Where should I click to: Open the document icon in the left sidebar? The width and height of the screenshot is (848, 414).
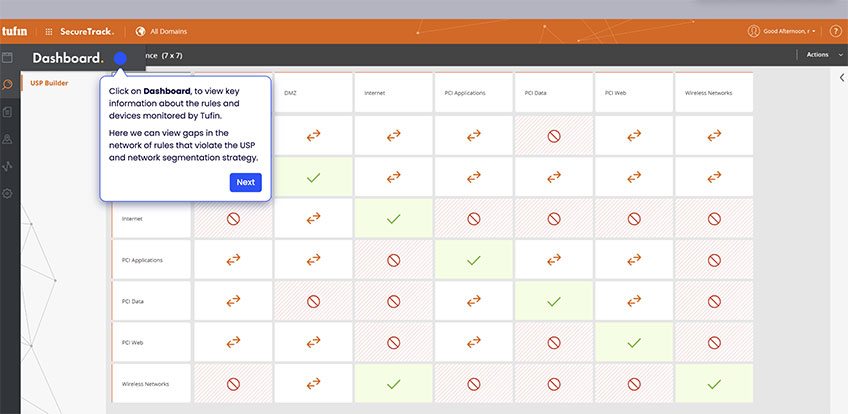(8, 112)
